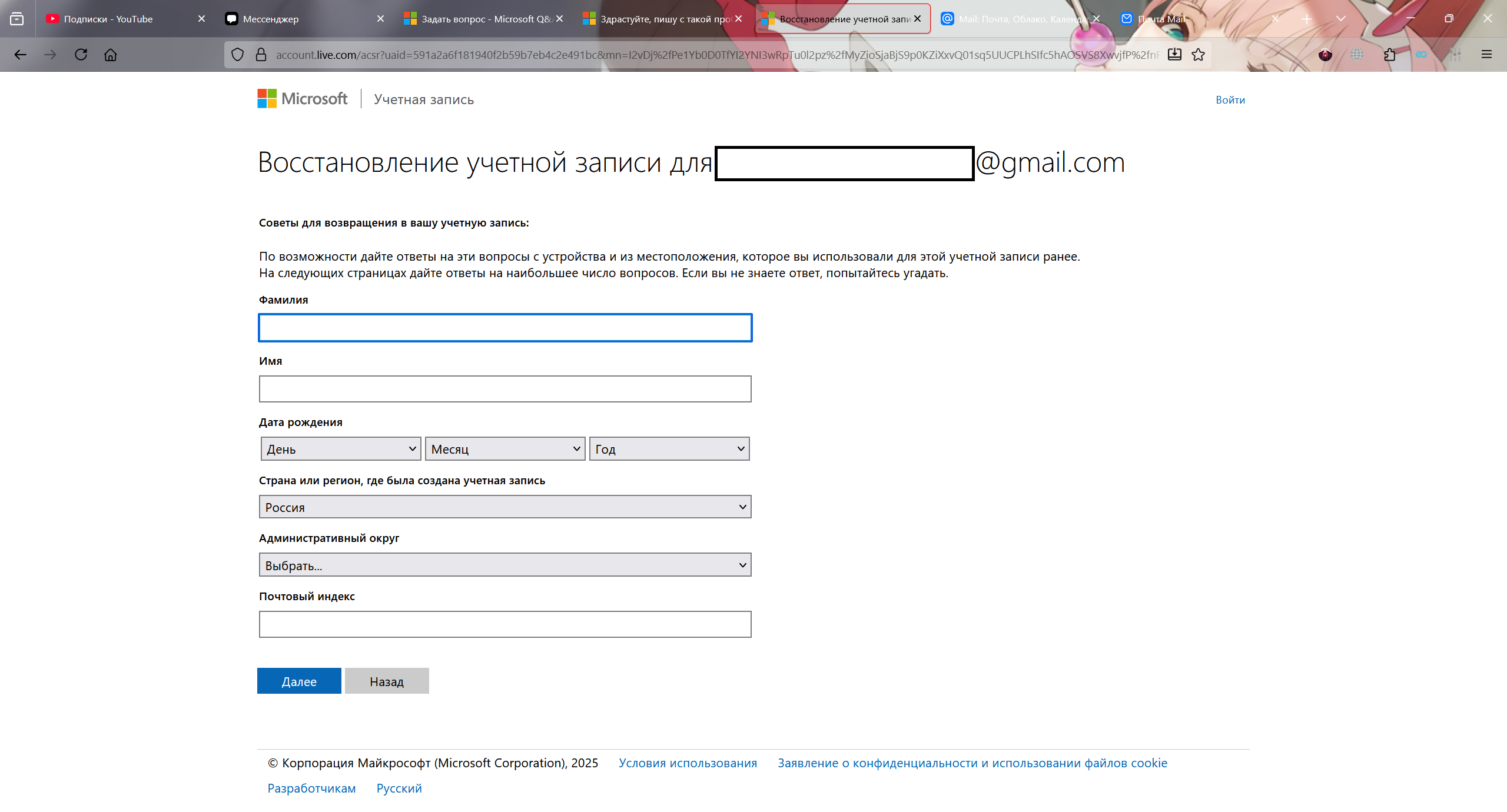Viewport: 1507px width, 812px height.
Task: Switch to Здрастуйте, пишу с такой tab
Action: pyautogui.click(x=662, y=19)
